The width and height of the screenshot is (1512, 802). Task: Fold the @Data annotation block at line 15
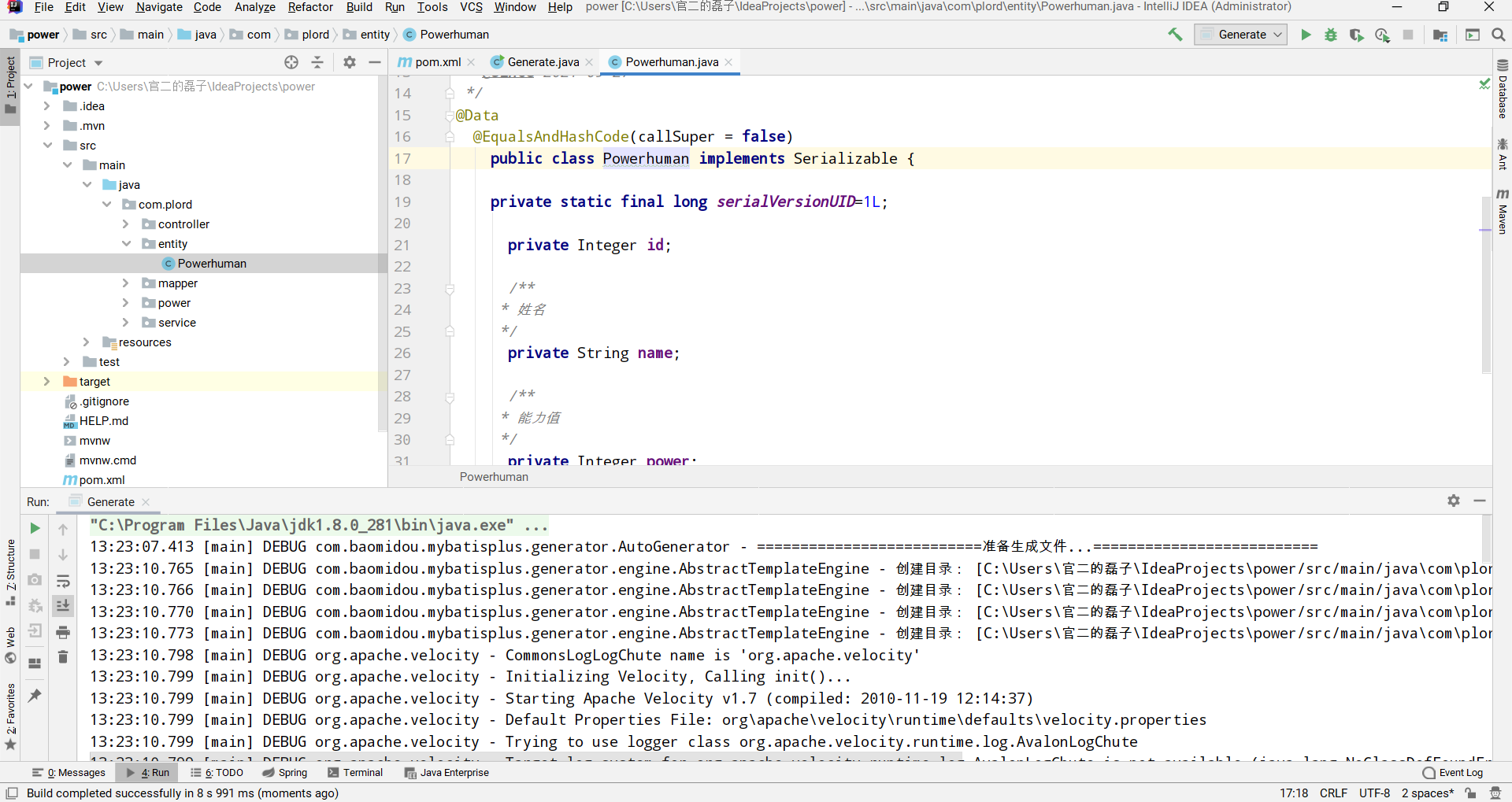(x=450, y=116)
